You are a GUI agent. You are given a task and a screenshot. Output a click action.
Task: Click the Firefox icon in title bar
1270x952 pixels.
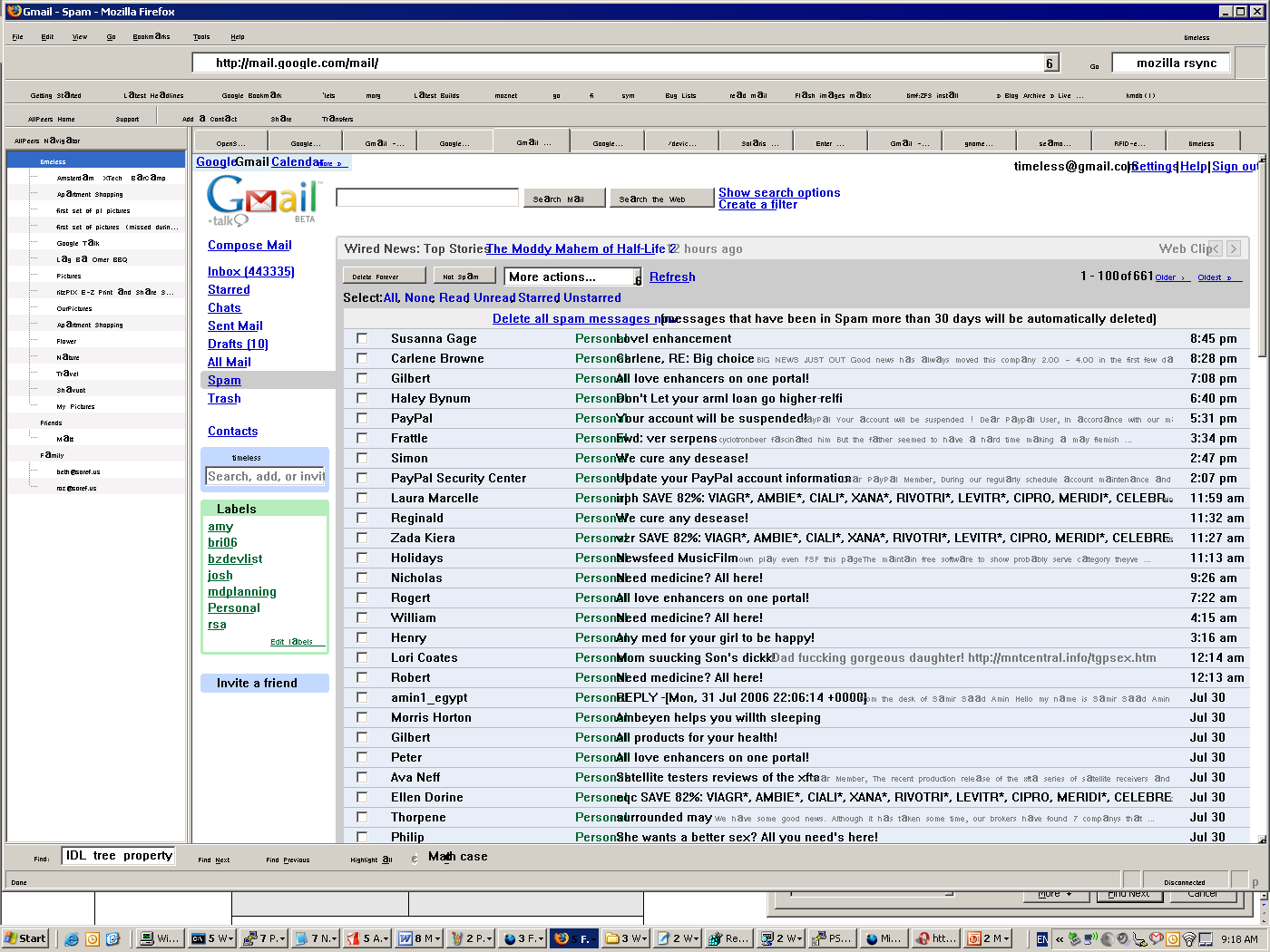[x=14, y=11]
